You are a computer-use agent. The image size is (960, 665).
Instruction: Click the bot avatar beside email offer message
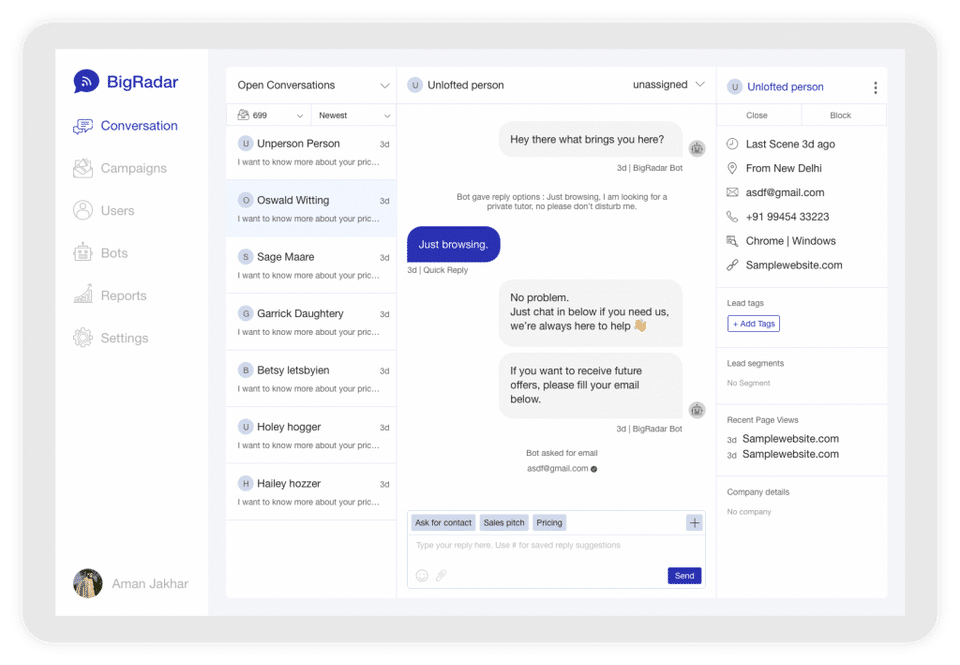697,410
